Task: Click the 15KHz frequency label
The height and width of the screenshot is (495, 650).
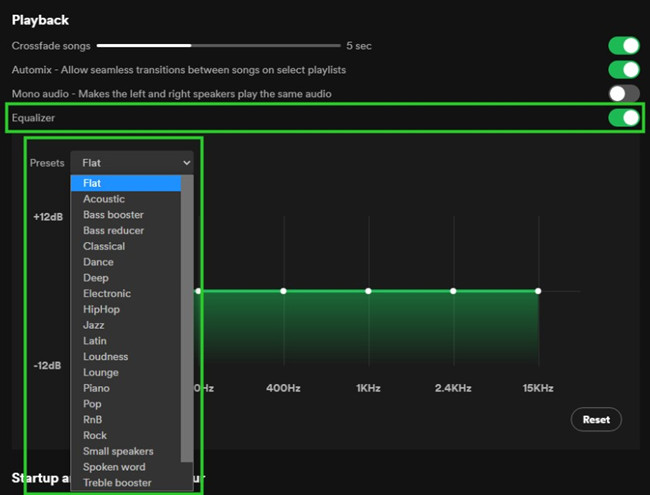Action: [538, 388]
